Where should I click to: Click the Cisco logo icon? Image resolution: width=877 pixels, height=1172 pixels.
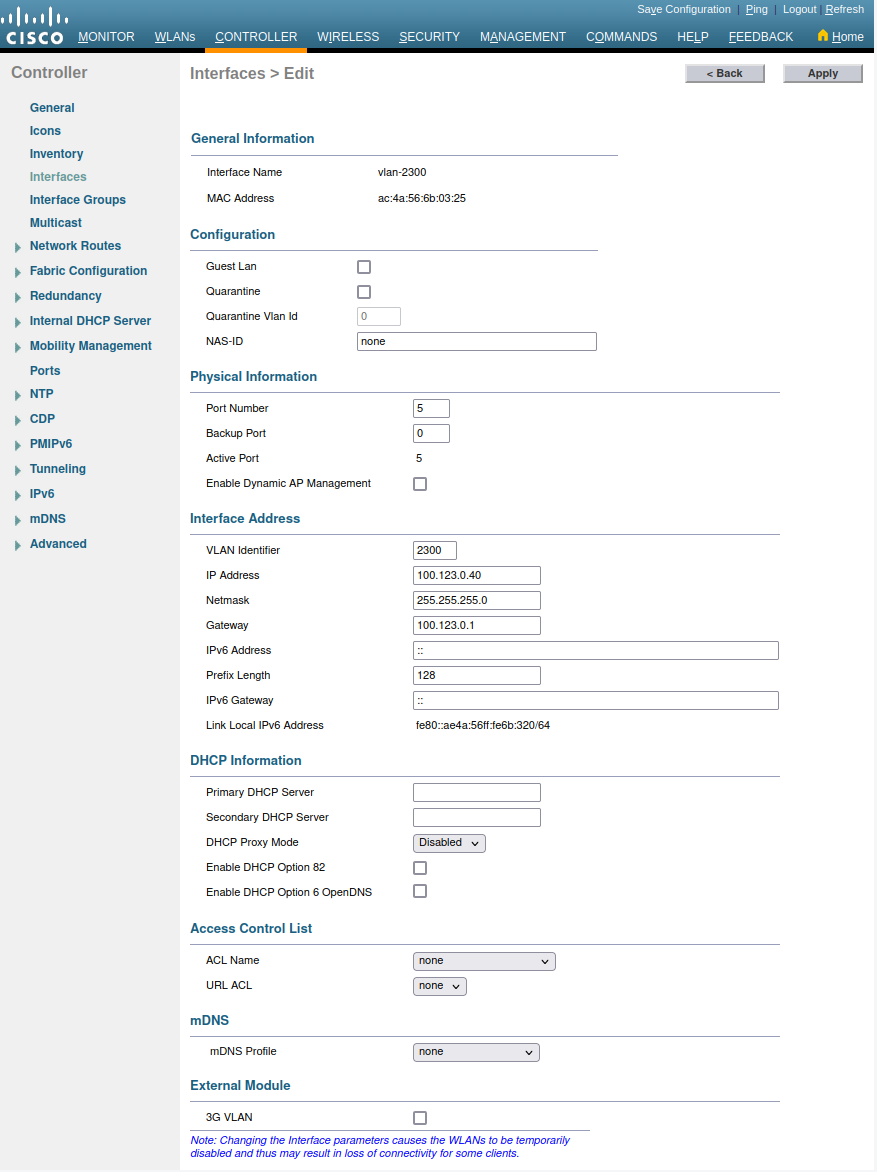point(34,27)
